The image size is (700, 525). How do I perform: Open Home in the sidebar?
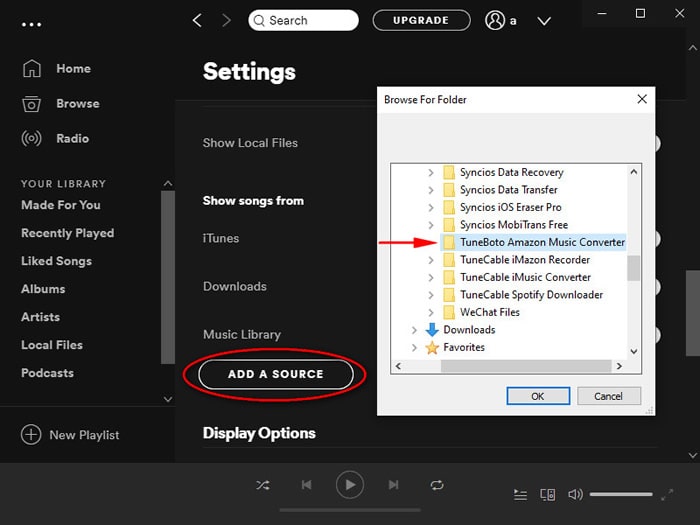[x=73, y=69]
